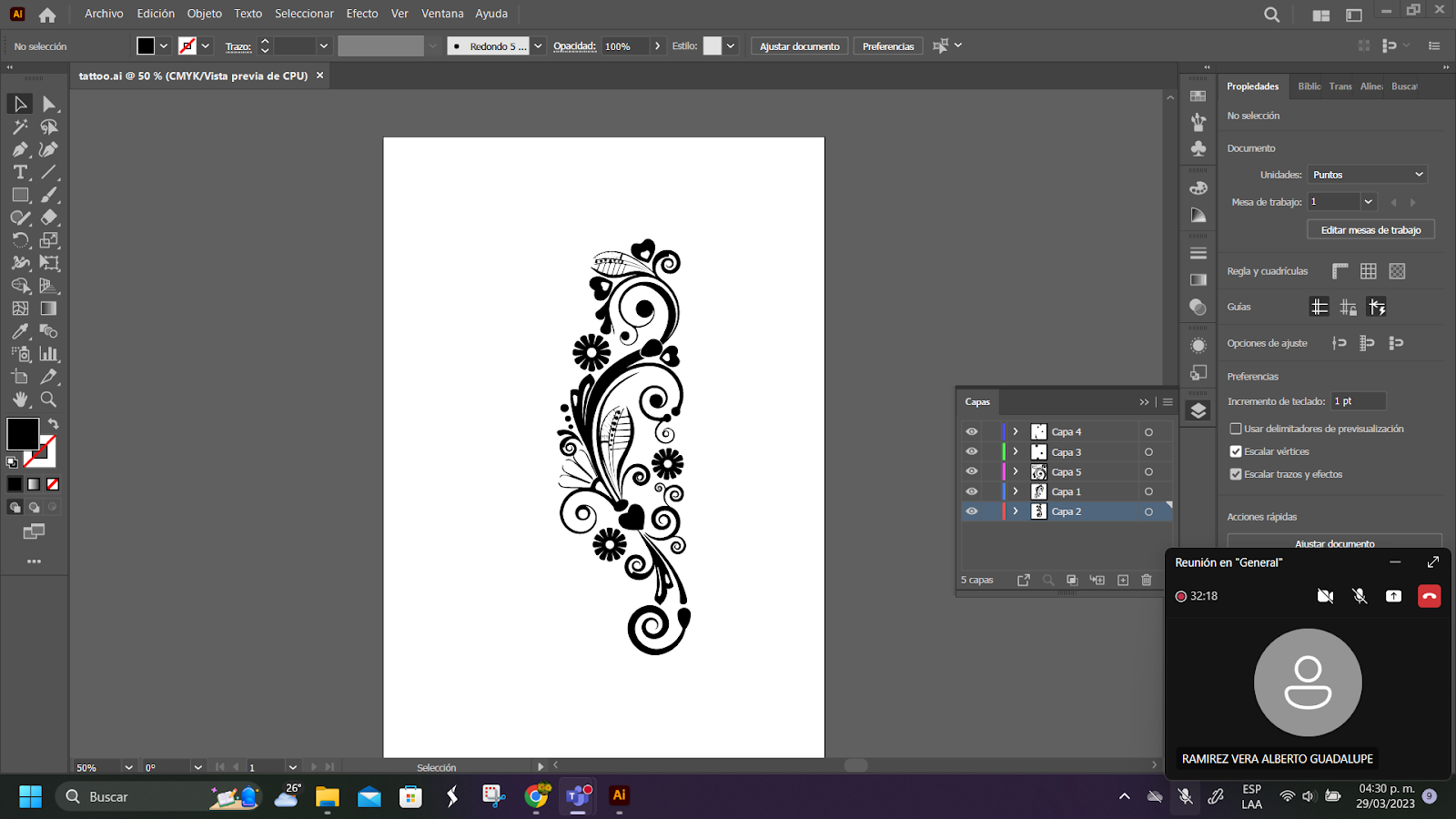This screenshot has height=819, width=1456.
Task: Select the Selection tool arrow
Action: point(20,104)
